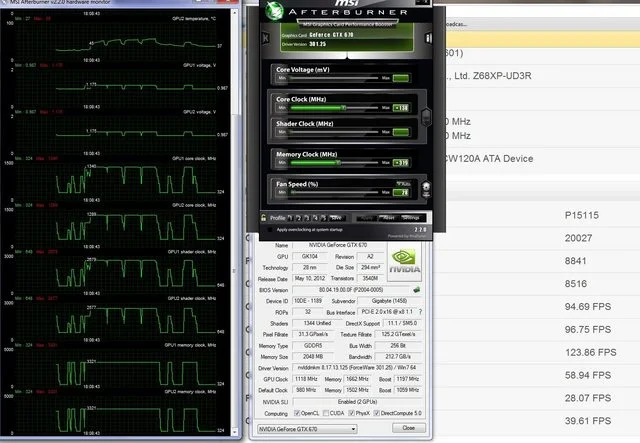Click the Kombustor K button
This screenshot has height=443, width=640.
click(266, 38)
